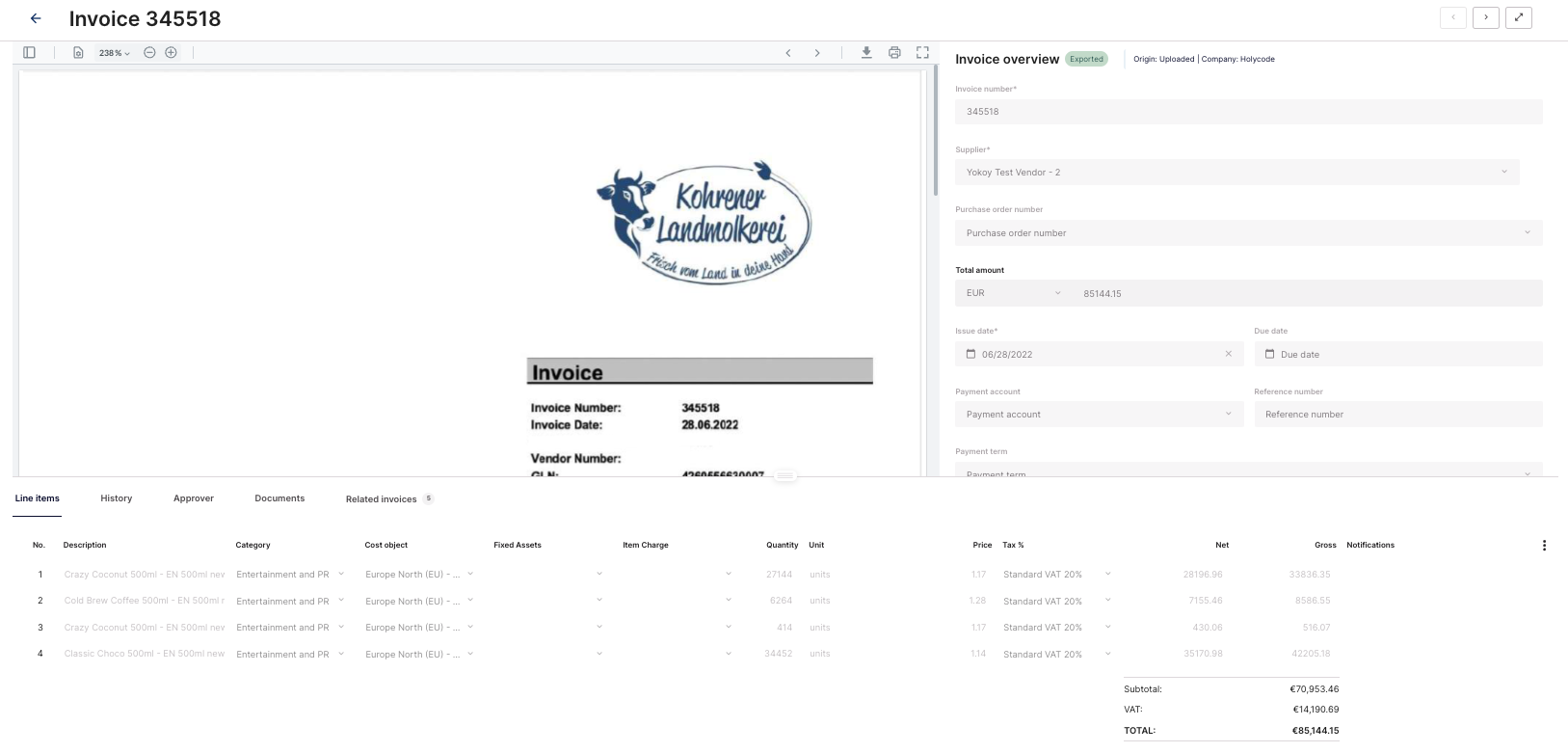Click quantity 27144 in line item 1
The image size is (1568, 753).
pyautogui.click(x=779, y=575)
